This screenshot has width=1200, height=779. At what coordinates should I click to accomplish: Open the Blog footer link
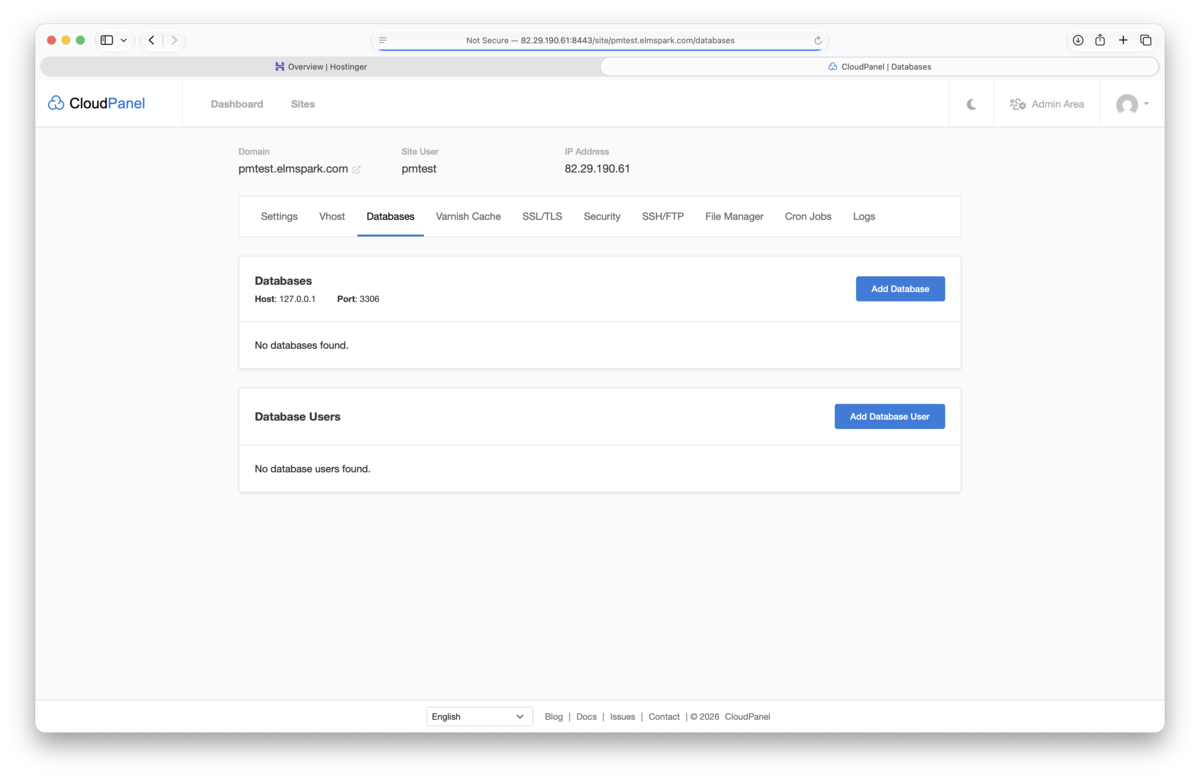pyautogui.click(x=554, y=717)
